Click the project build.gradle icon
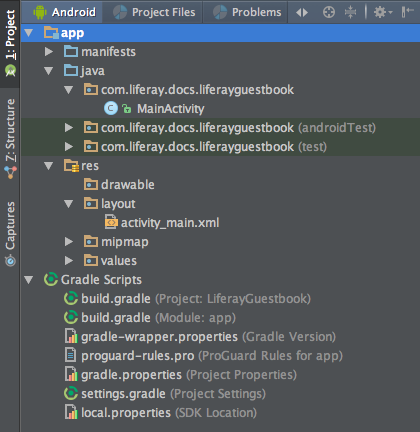The width and height of the screenshot is (420, 432). pyautogui.click(x=71, y=298)
